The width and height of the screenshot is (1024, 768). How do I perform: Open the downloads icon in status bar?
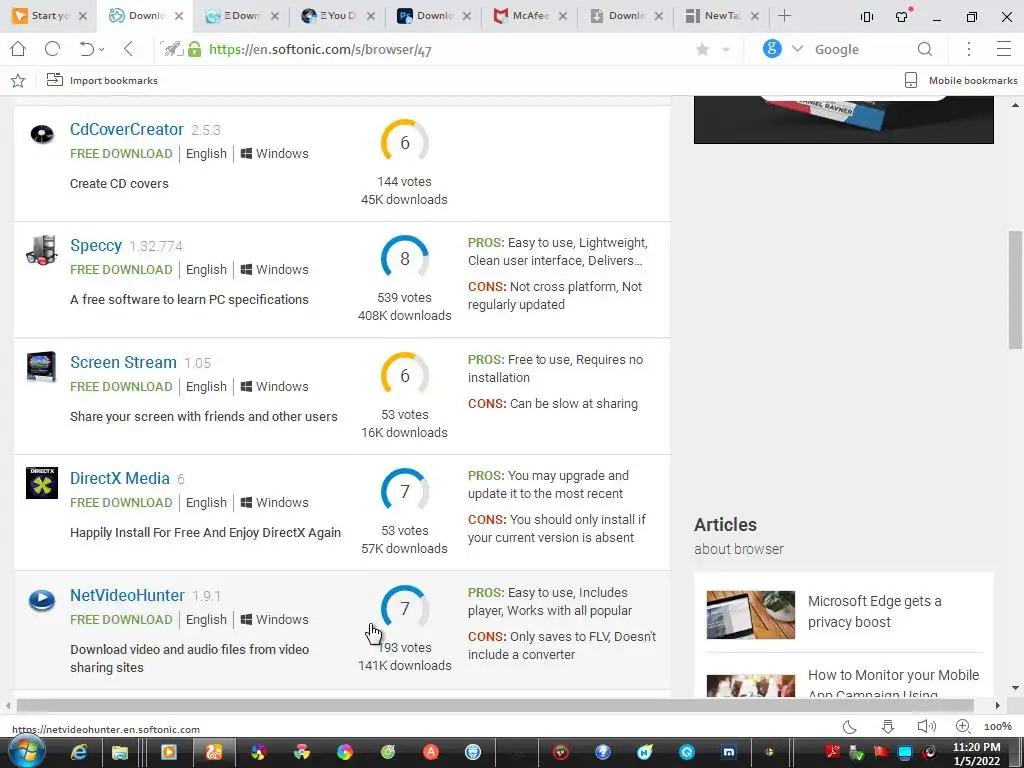[x=888, y=727]
